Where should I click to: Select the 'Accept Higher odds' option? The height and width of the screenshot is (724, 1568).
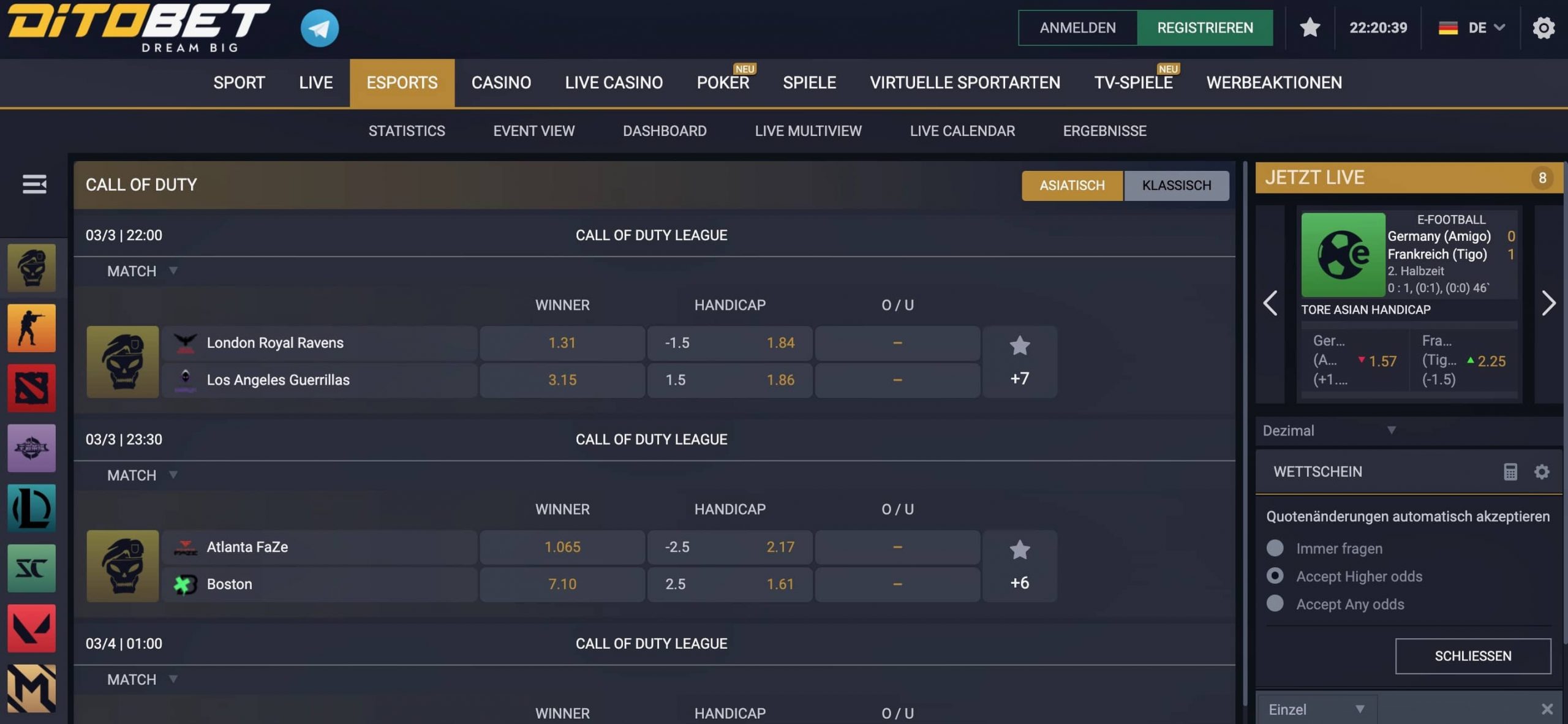pos(1275,576)
